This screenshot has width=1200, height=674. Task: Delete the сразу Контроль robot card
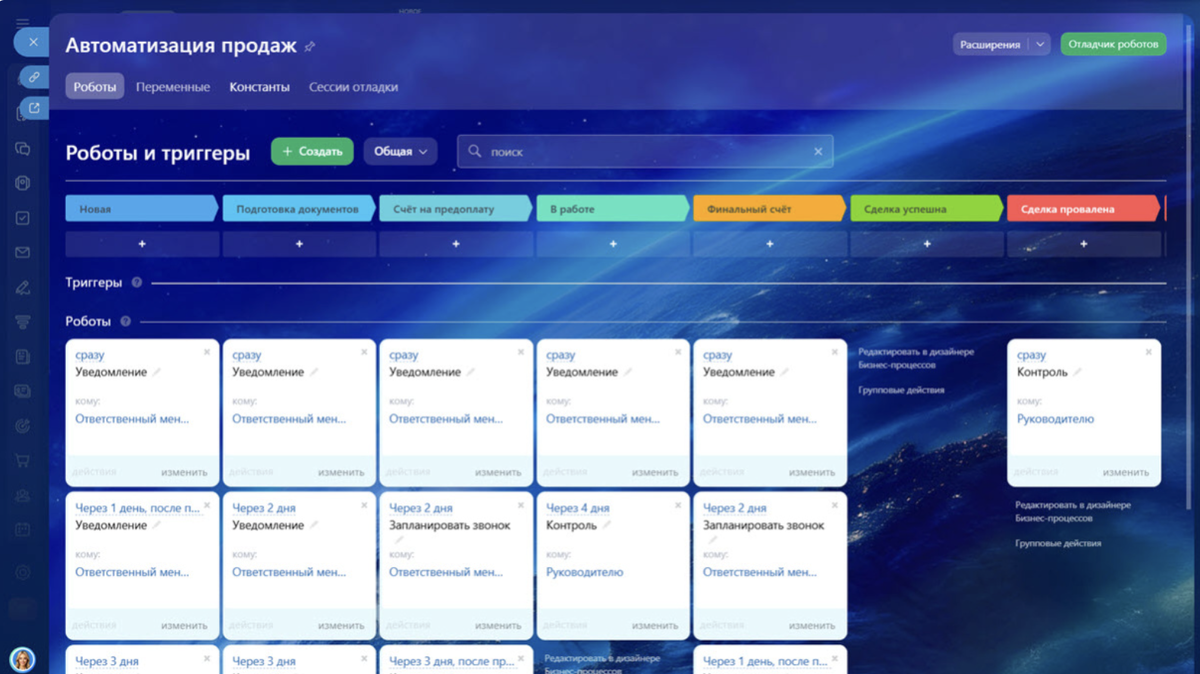point(1149,352)
